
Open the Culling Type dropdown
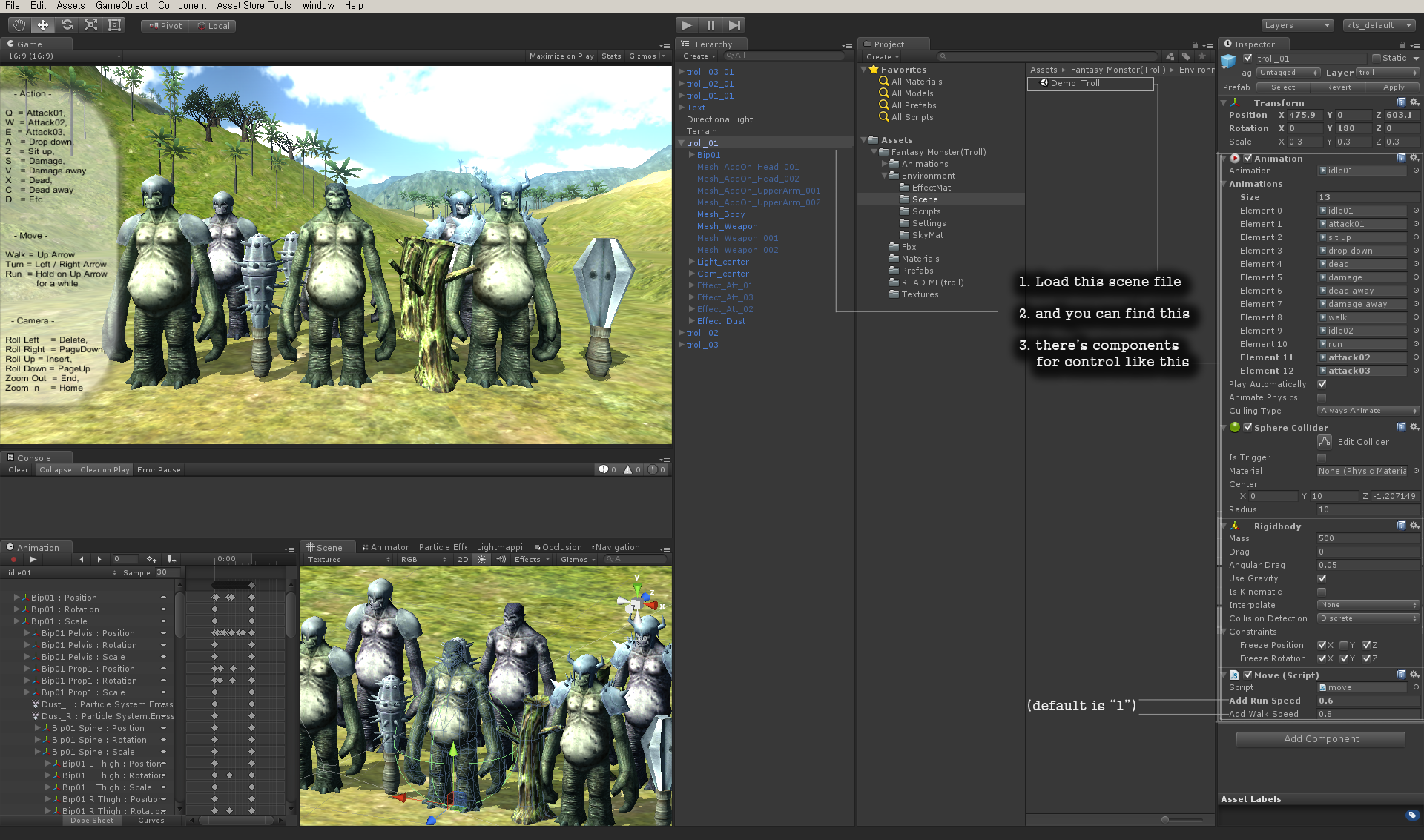(1368, 411)
